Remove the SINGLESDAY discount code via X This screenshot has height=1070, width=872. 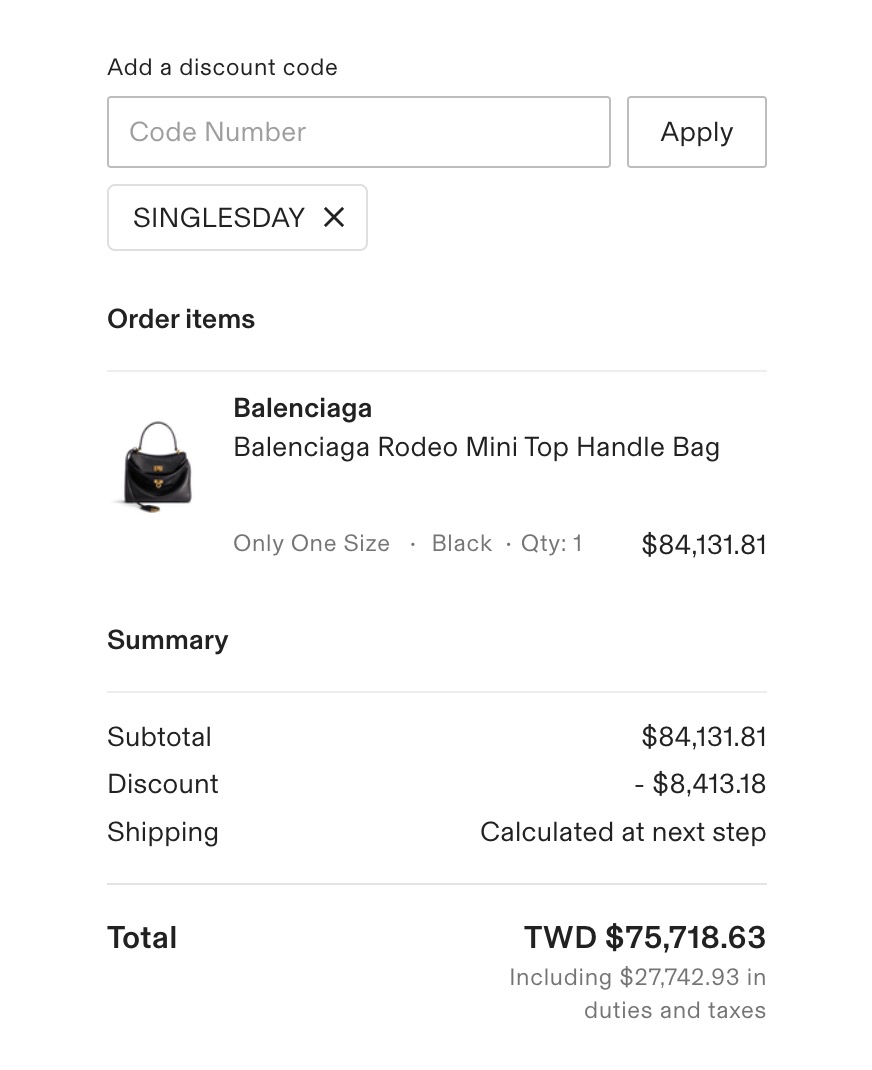[334, 217]
